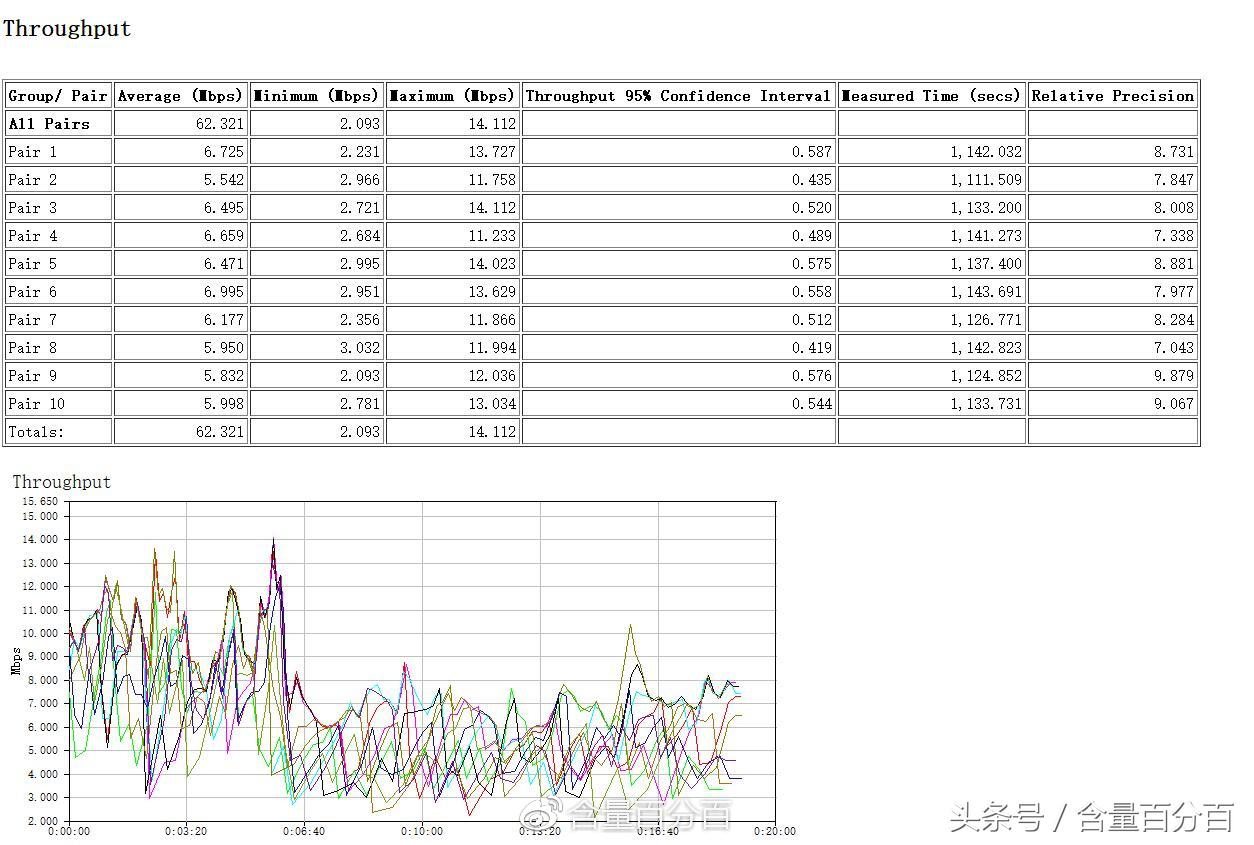Select the All Pairs row label
1254x845 pixels.
point(49,124)
